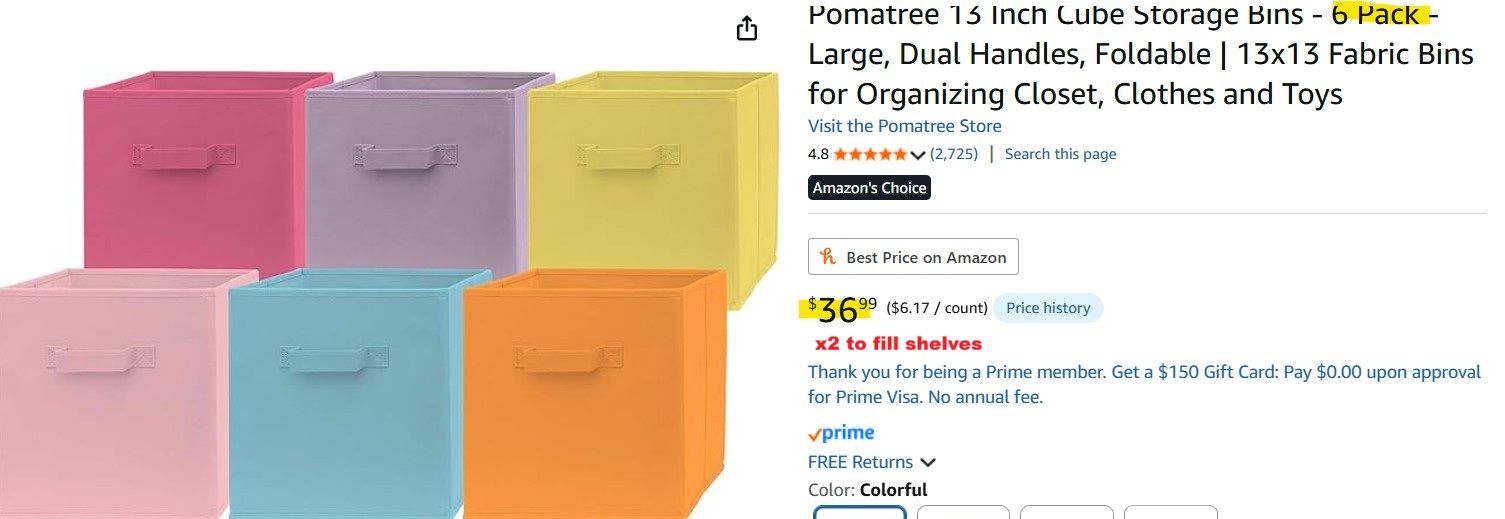Open the 2,725 customer reviews link

coord(954,154)
